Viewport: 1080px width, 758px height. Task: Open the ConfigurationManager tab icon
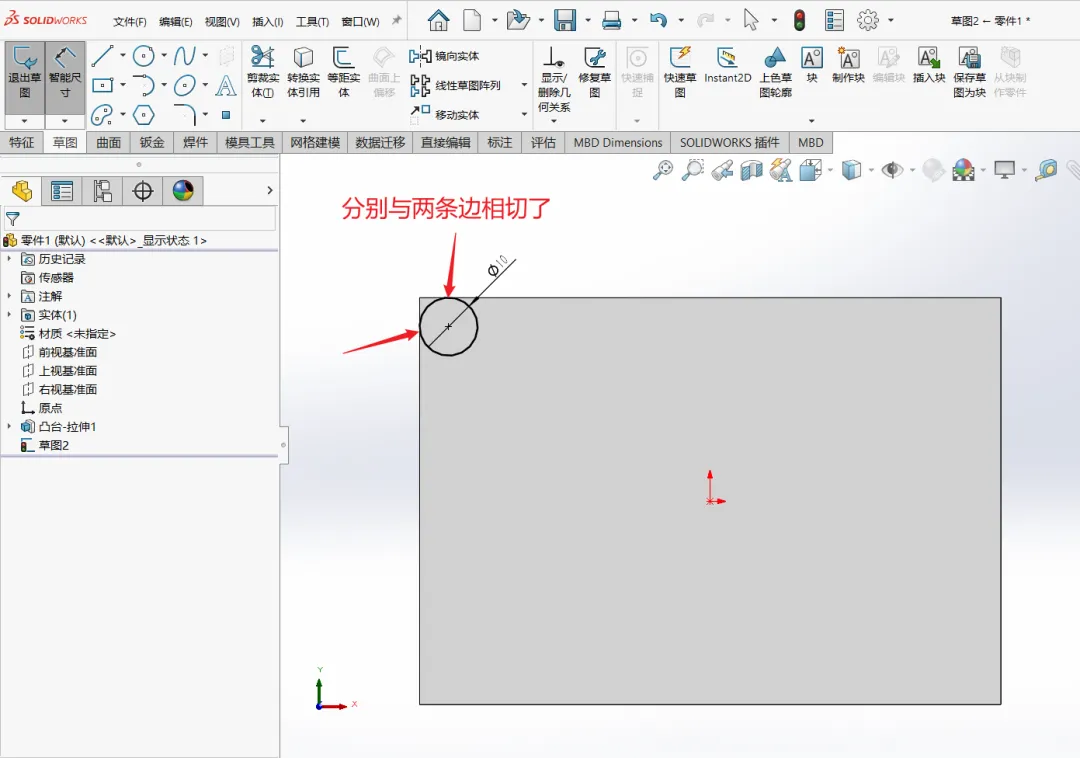[102, 191]
